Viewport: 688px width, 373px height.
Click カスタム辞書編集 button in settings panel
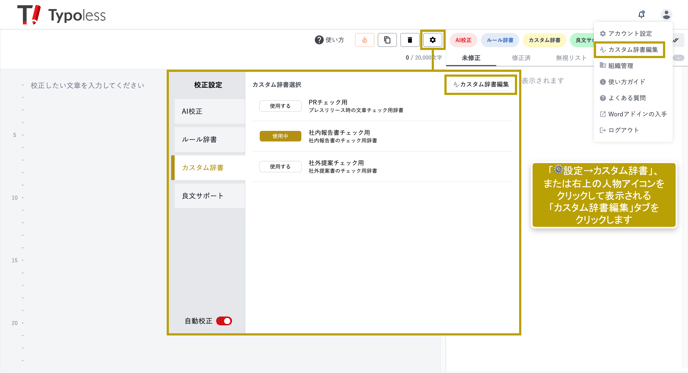481,84
